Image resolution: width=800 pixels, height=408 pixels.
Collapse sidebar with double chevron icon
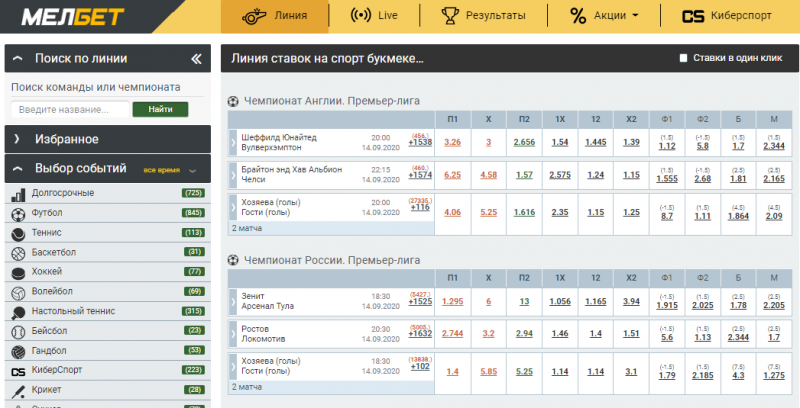click(196, 59)
